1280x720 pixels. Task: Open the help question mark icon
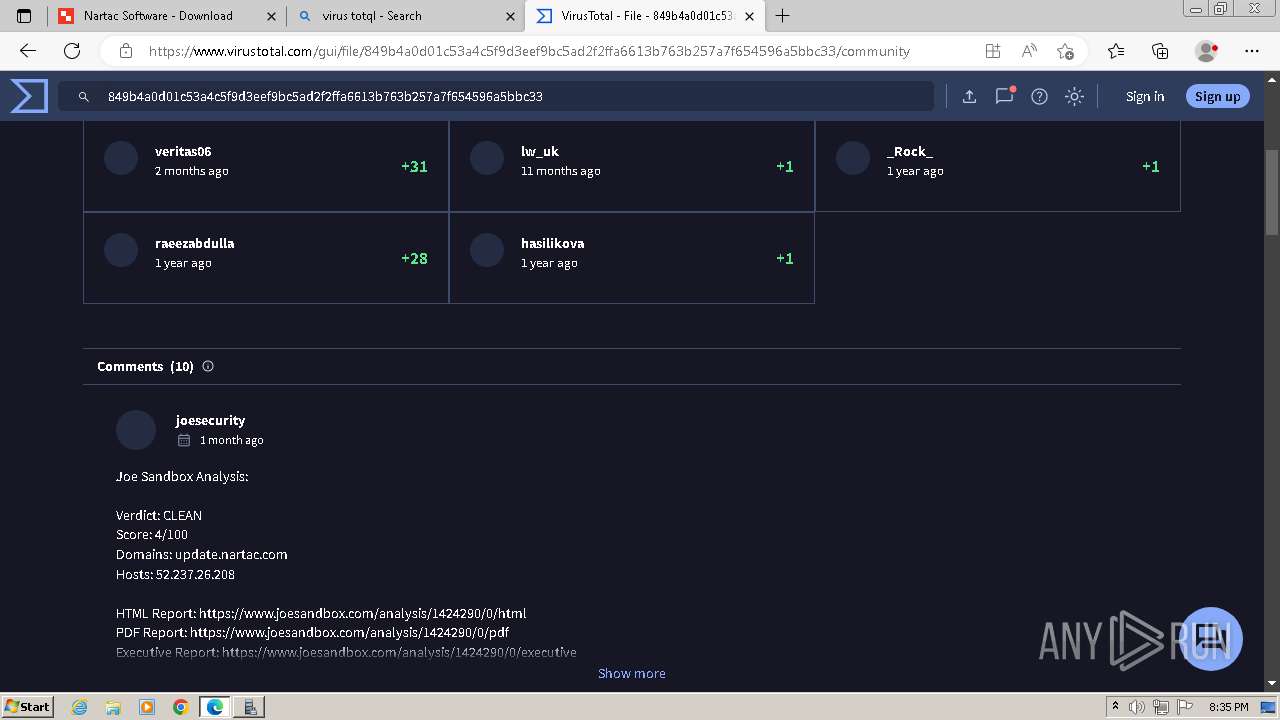pos(1039,96)
